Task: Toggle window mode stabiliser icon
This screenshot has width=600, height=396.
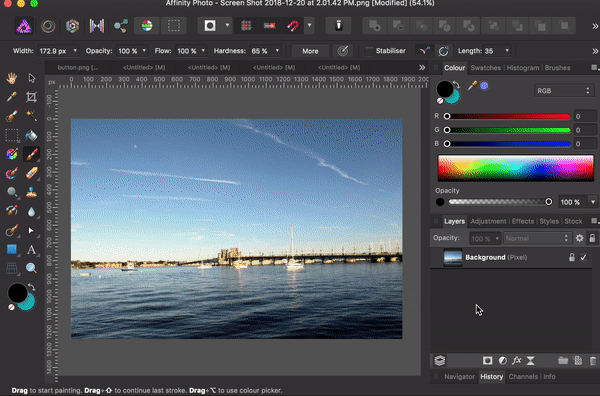Action: (443, 51)
